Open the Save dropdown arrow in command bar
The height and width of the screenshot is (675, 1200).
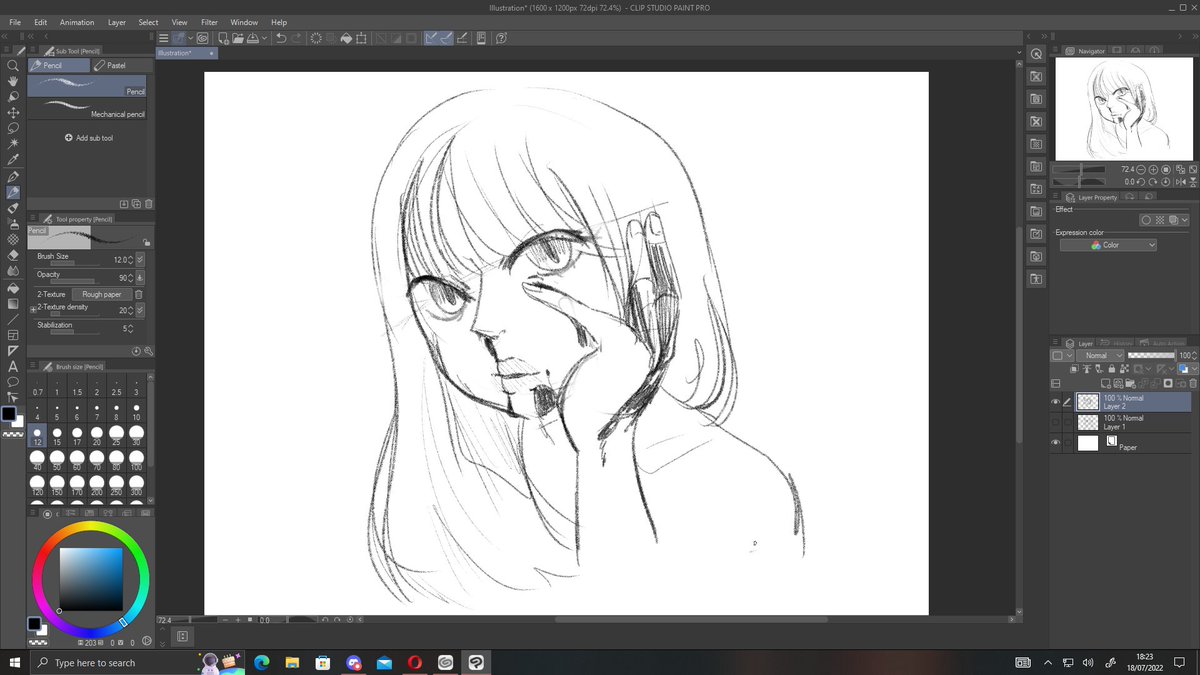[265, 38]
